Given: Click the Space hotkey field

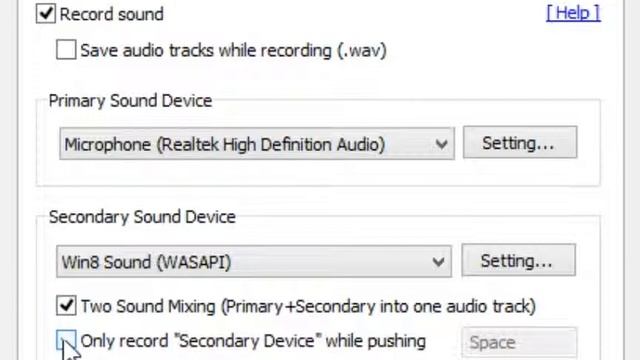Looking at the screenshot, I should 519,342.
